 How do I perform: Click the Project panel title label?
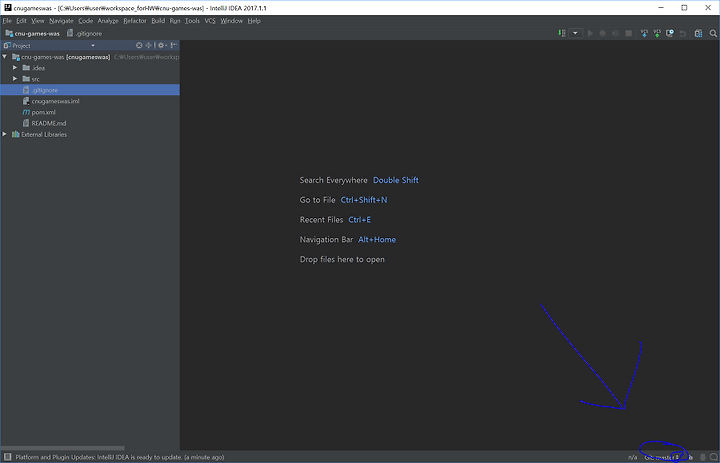[21, 45]
